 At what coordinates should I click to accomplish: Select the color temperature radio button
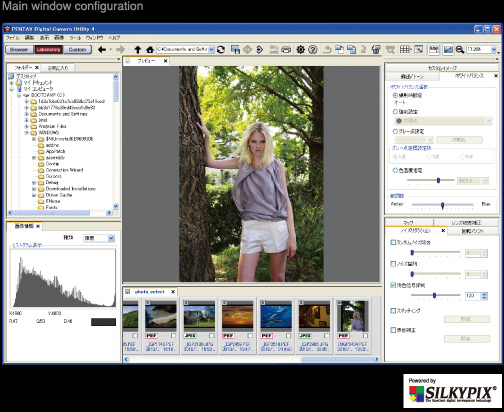coord(395,170)
